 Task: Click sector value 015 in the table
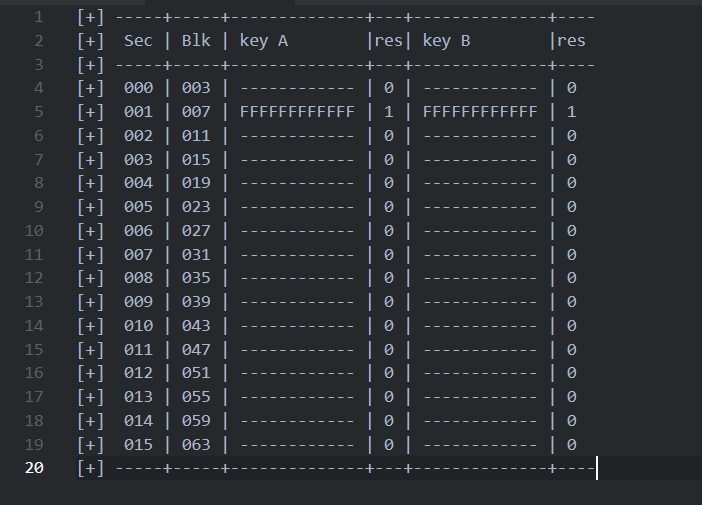(x=138, y=444)
